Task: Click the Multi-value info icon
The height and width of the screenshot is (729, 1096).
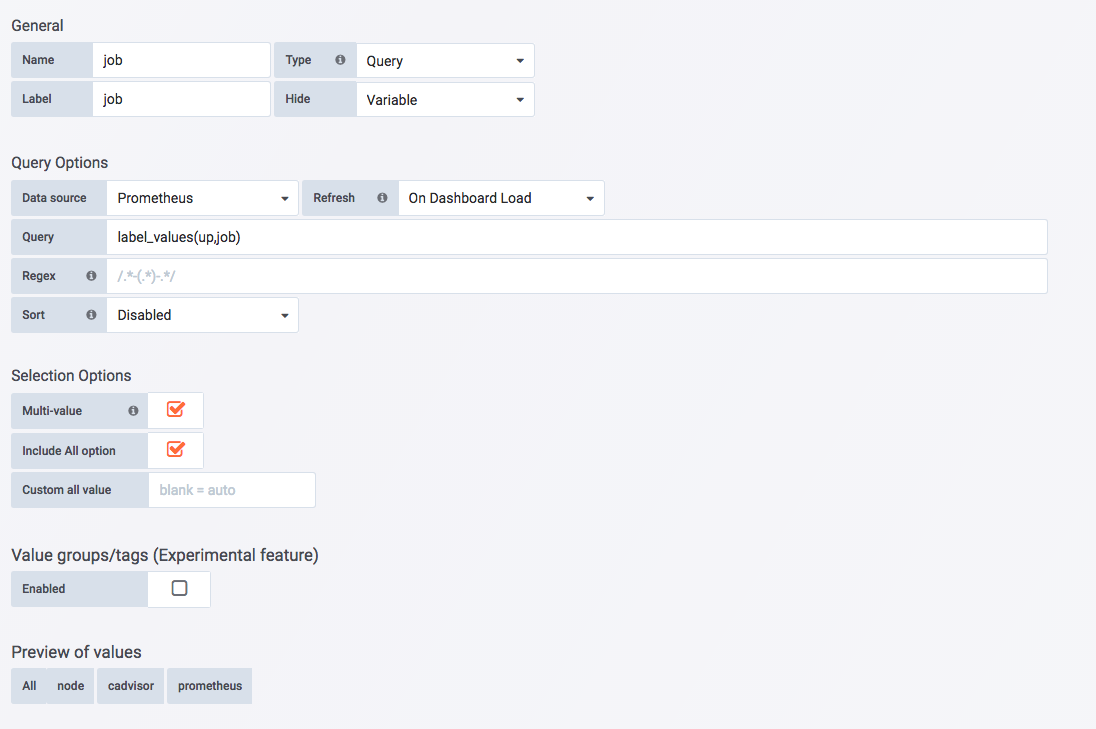Action: [x=133, y=411]
